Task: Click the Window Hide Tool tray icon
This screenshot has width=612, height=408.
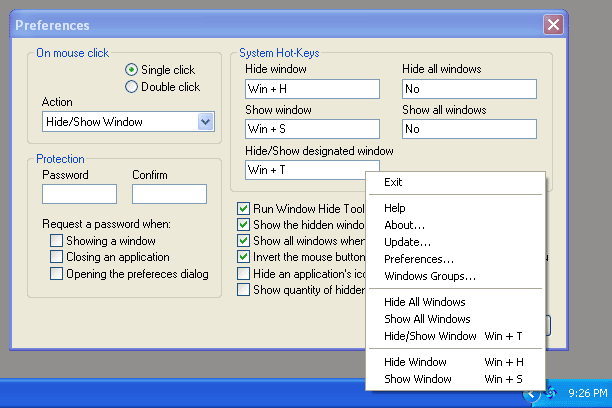Action: click(551, 394)
